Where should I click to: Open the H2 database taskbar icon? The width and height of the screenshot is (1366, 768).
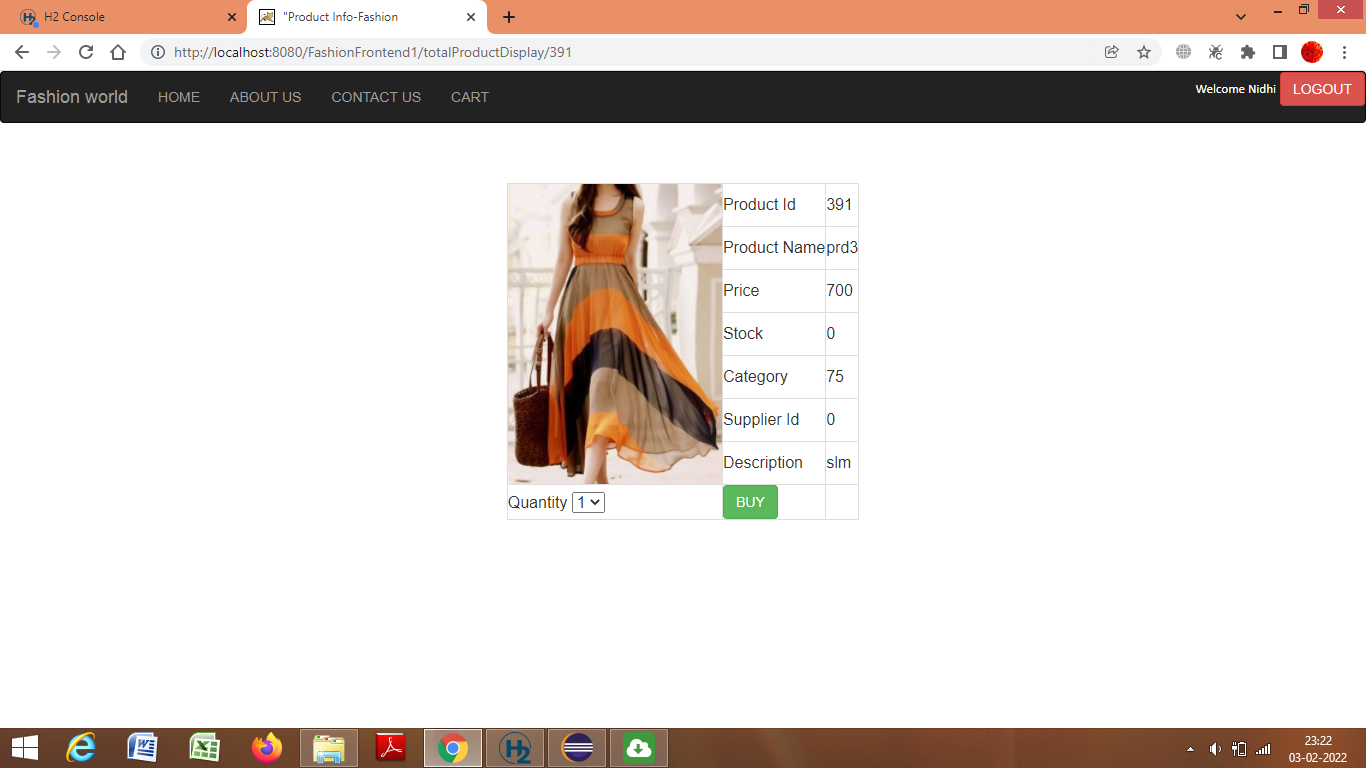click(x=515, y=748)
